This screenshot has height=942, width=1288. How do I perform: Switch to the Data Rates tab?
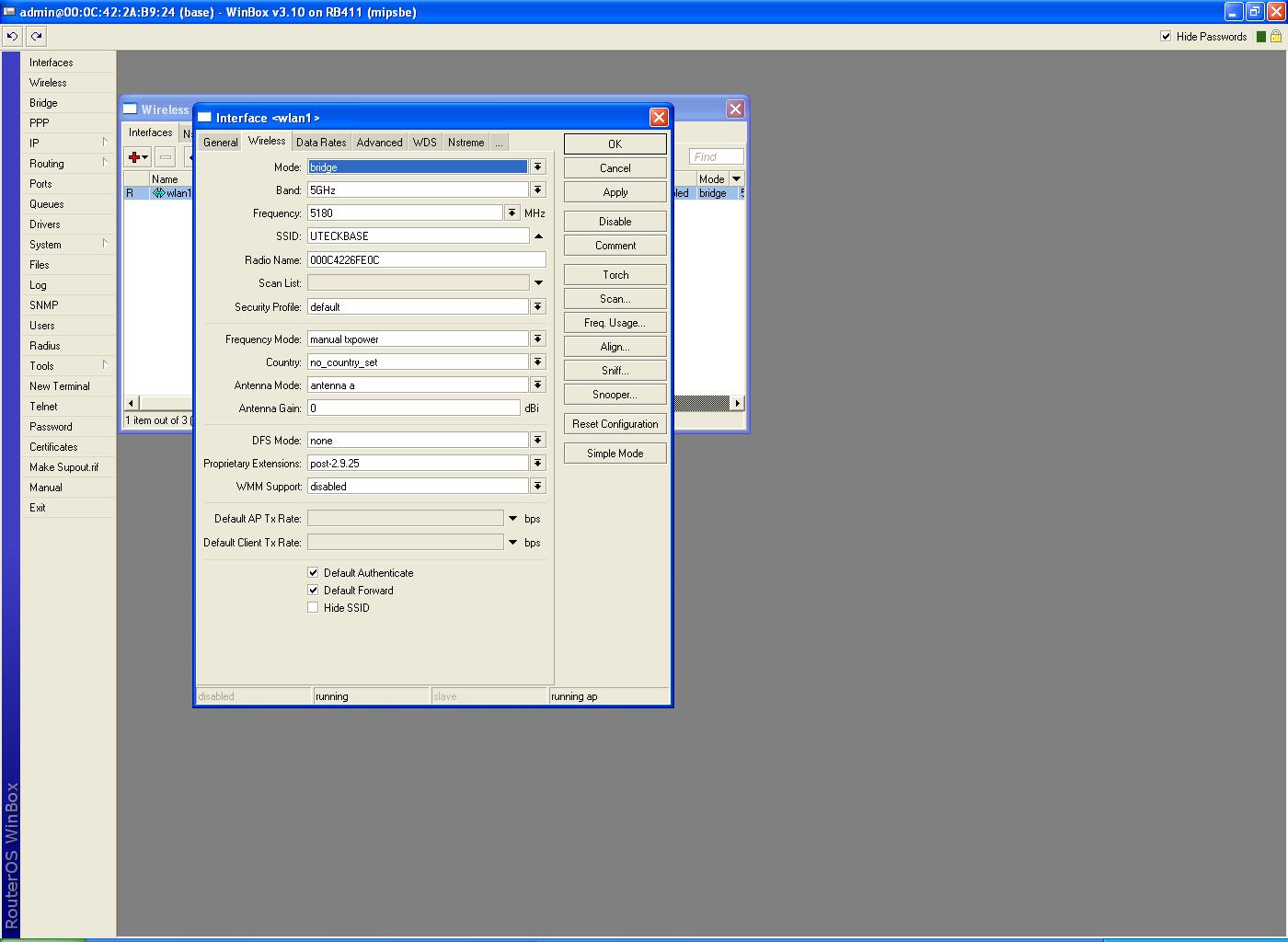point(321,143)
